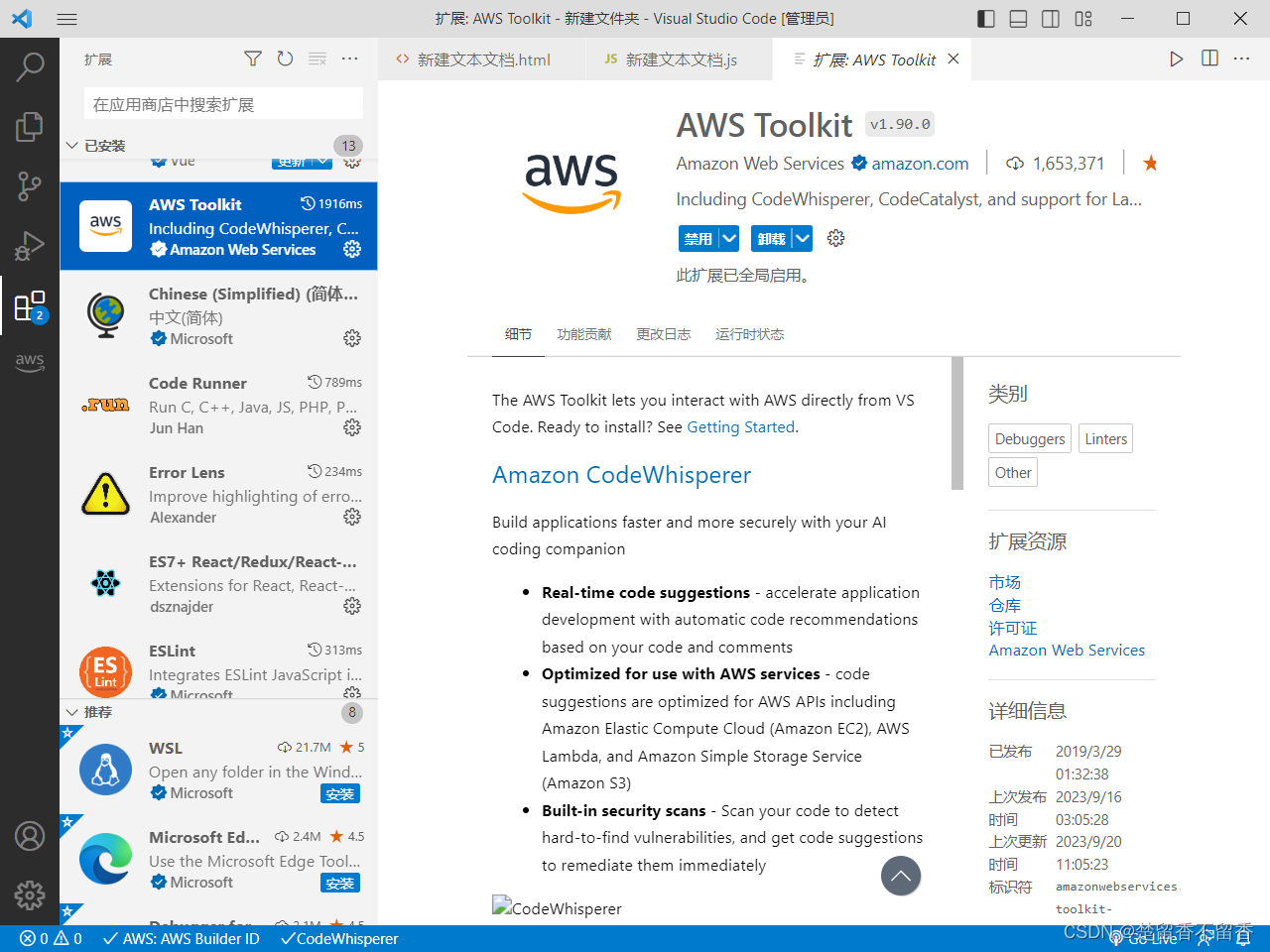Open the 许可证 resource link
Image resolution: width=1270 pixels, height=952 pixels.
[1012, 628]
